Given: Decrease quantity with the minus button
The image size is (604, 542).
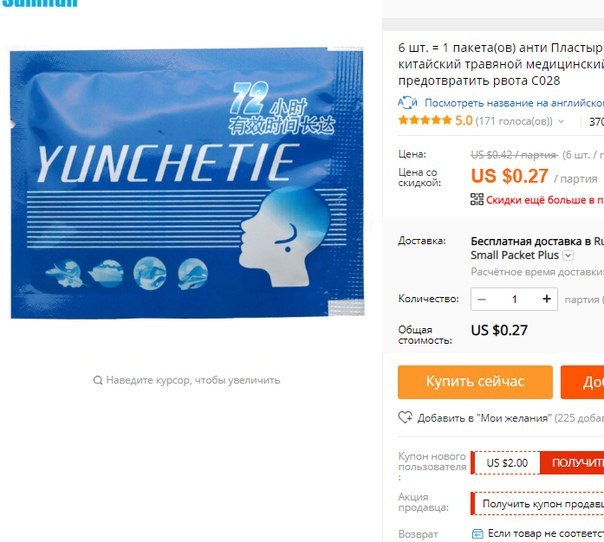Looking at the screenshot, I should click(482, 299).
